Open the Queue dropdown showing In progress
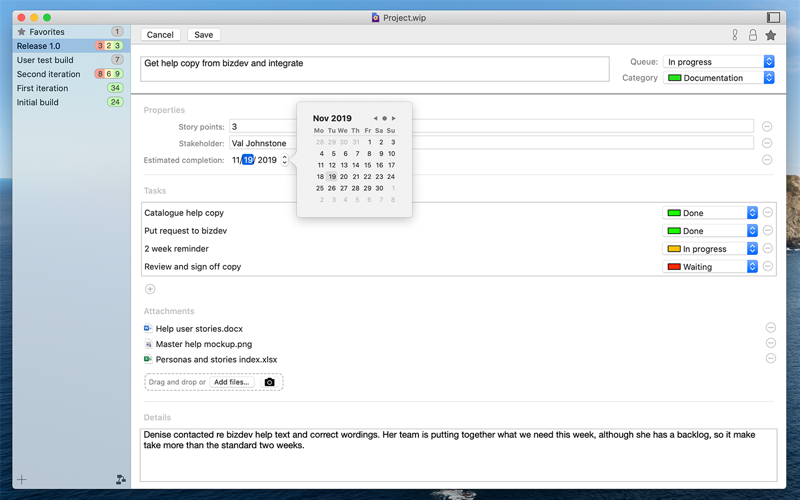The image size is (800, 500). [719, 62]
